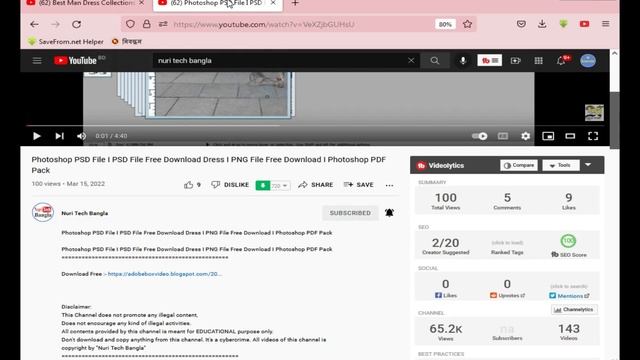640x360 pixels.
Task: Switch to theater mode
Action: tap(570, 136)
